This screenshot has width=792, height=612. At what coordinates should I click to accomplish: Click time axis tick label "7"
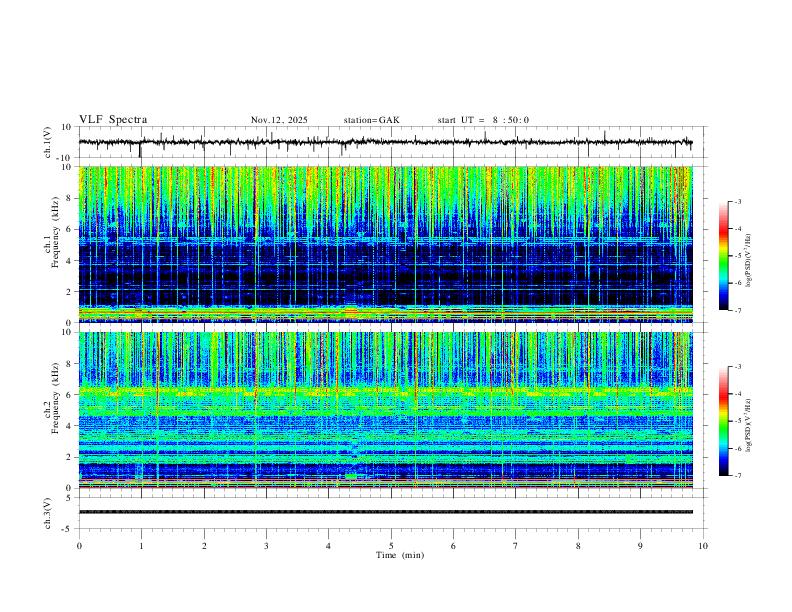click(x=516, y=546)
